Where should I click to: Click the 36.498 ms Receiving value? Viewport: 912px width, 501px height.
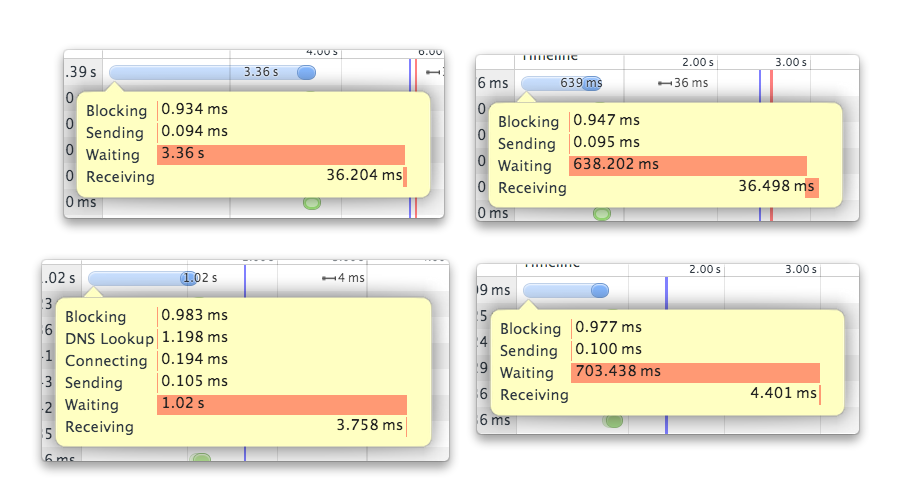[x=775, y=188]
